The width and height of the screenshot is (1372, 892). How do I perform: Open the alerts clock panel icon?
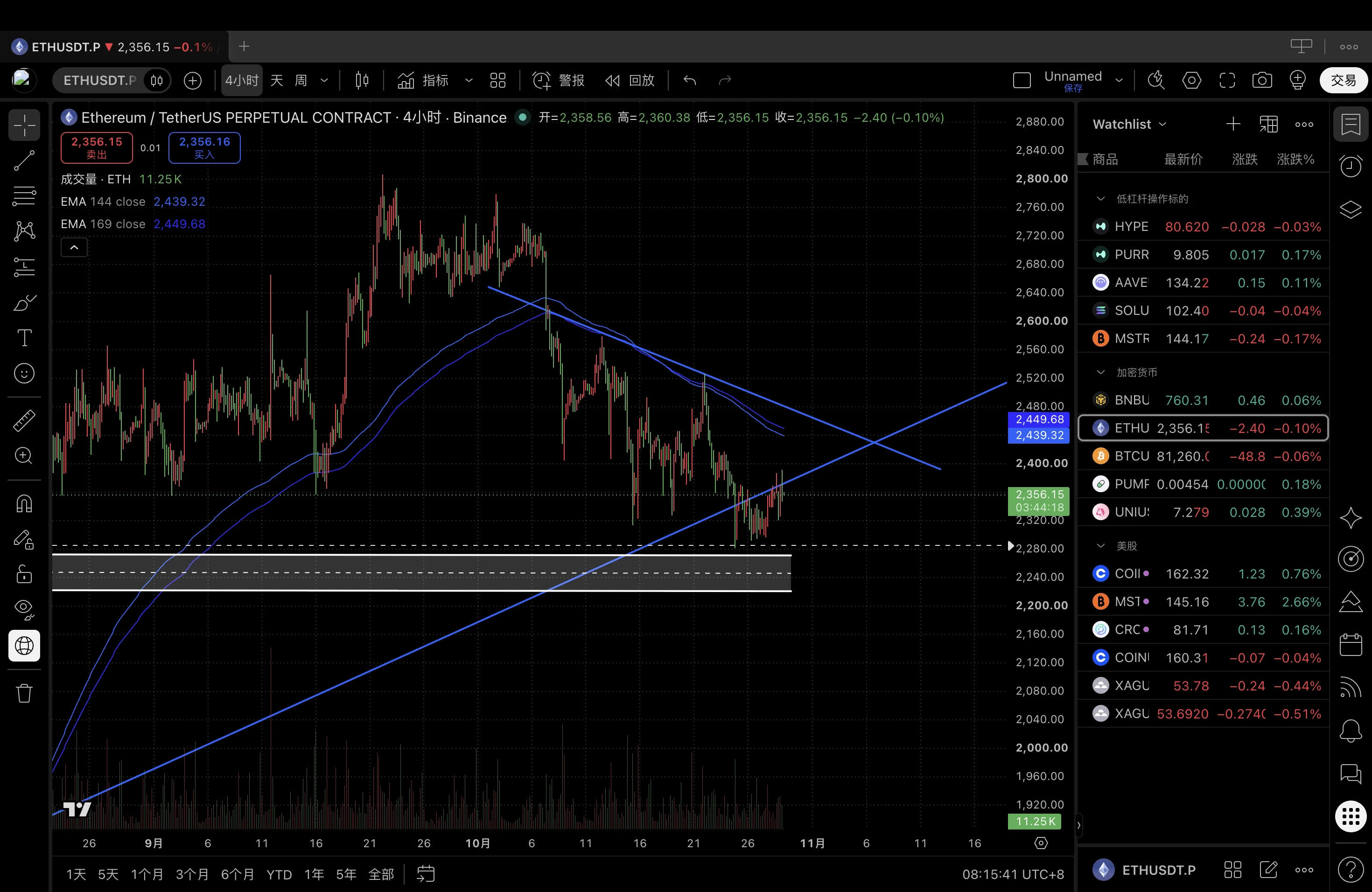pos(1351,166)
